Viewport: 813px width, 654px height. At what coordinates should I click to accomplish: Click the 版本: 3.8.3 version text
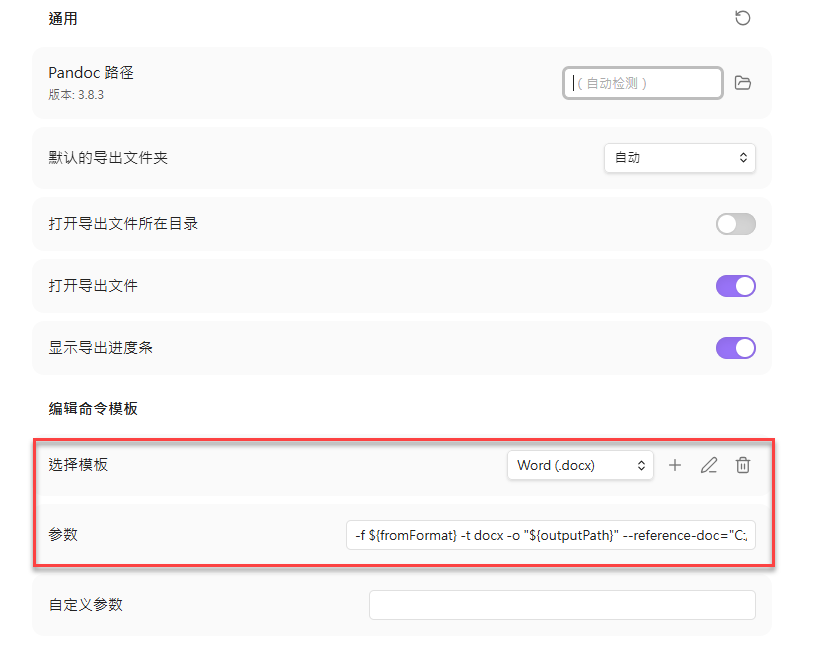click(x=77, y=94)
